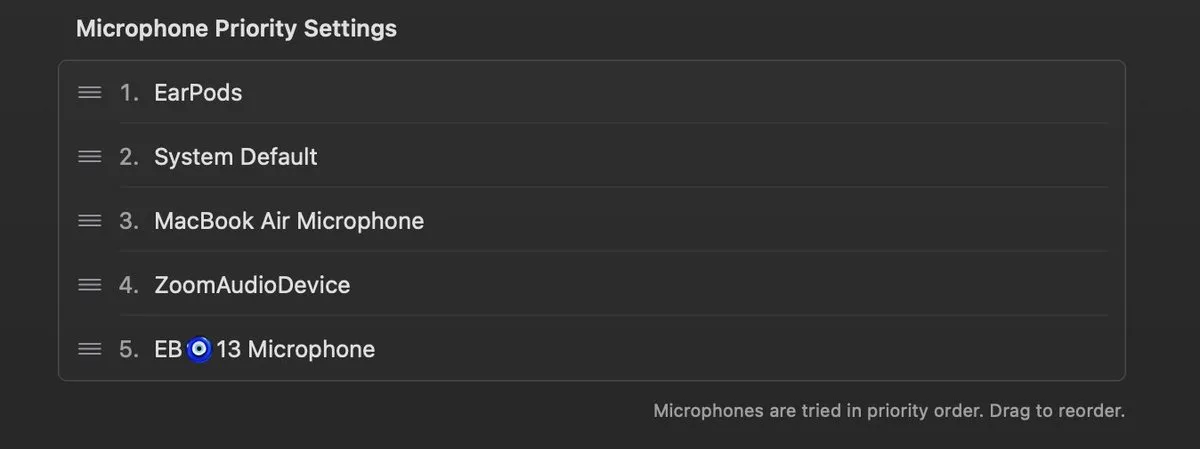The image size is (1200, 449).
Task: Click priority number 2
Action: [129, 157]
